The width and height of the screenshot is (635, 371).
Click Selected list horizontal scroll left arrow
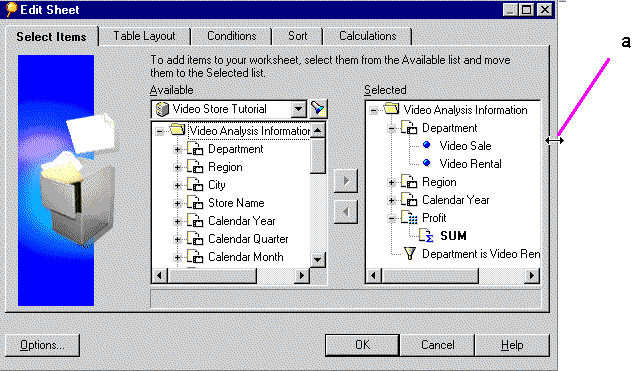[373, 276]
